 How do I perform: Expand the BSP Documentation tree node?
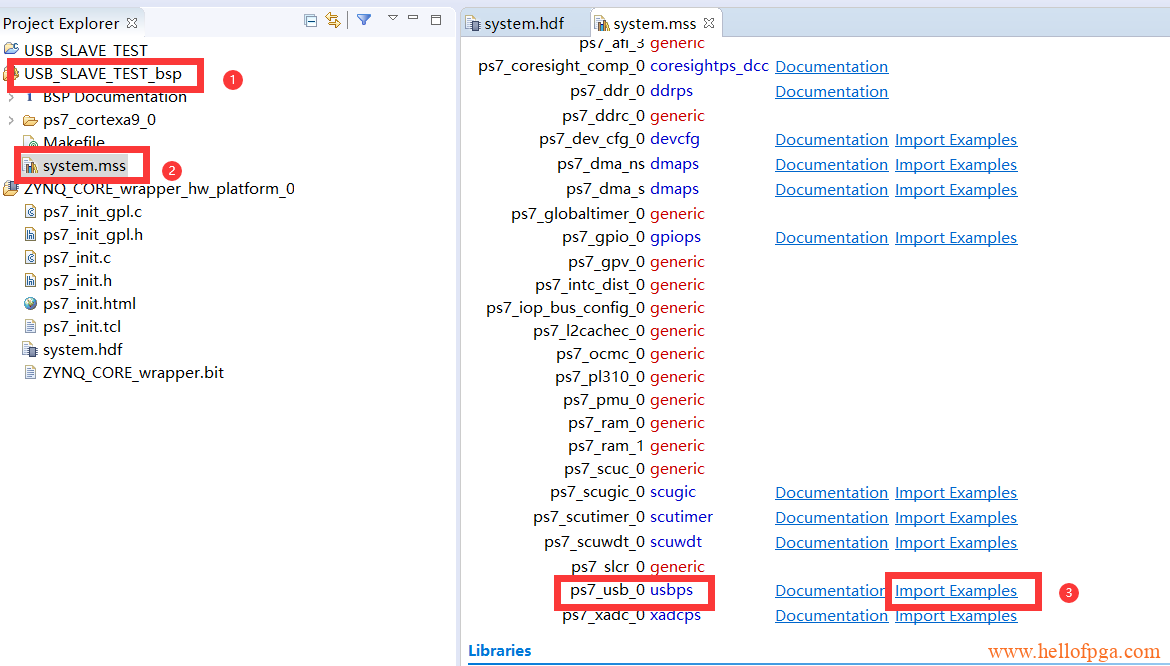[x=11, y=97]
